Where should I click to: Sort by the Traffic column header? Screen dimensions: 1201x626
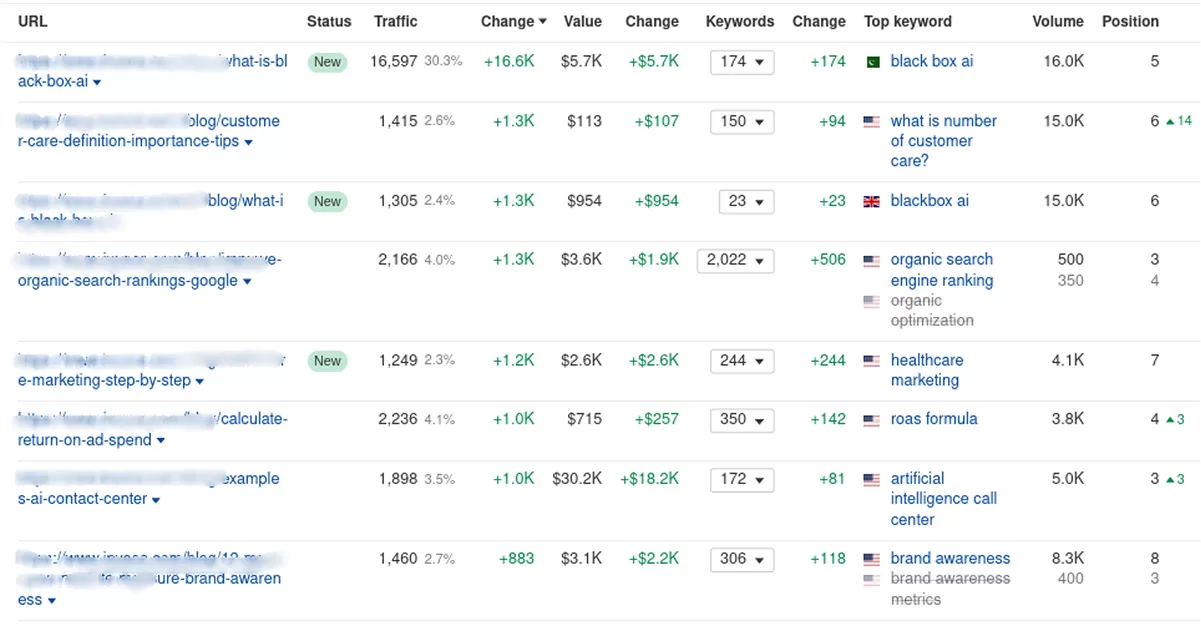point(396,21)
